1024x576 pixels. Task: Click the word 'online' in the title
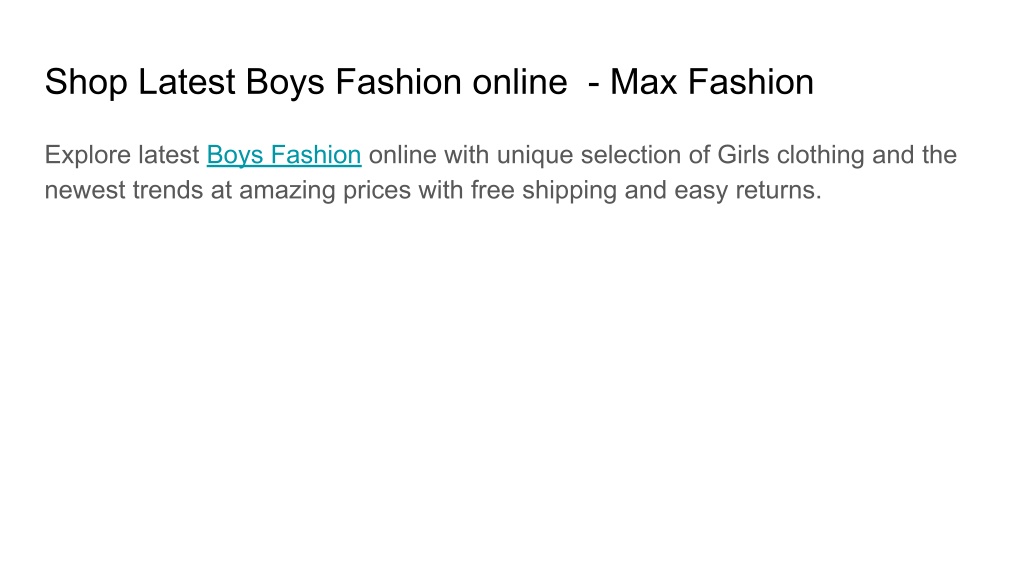tap(520, 82)
